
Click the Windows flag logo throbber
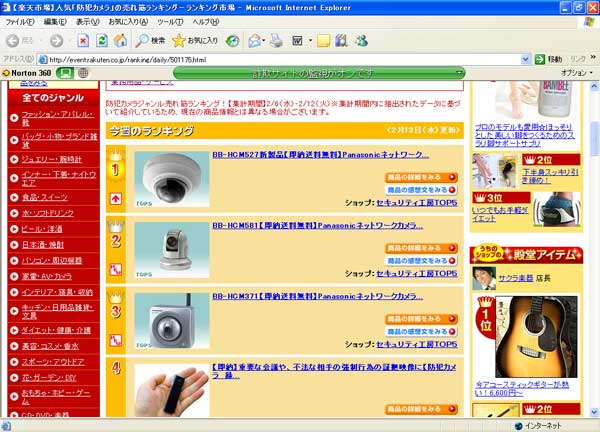pyautogui.click(x=589, y=22)
